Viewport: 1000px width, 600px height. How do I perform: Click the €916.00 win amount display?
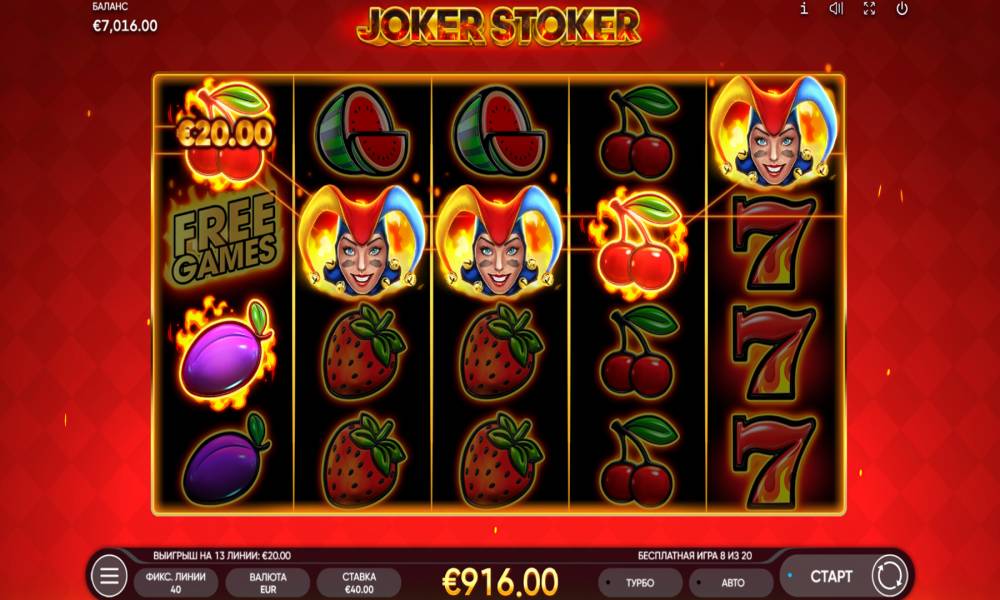point(500,582)
